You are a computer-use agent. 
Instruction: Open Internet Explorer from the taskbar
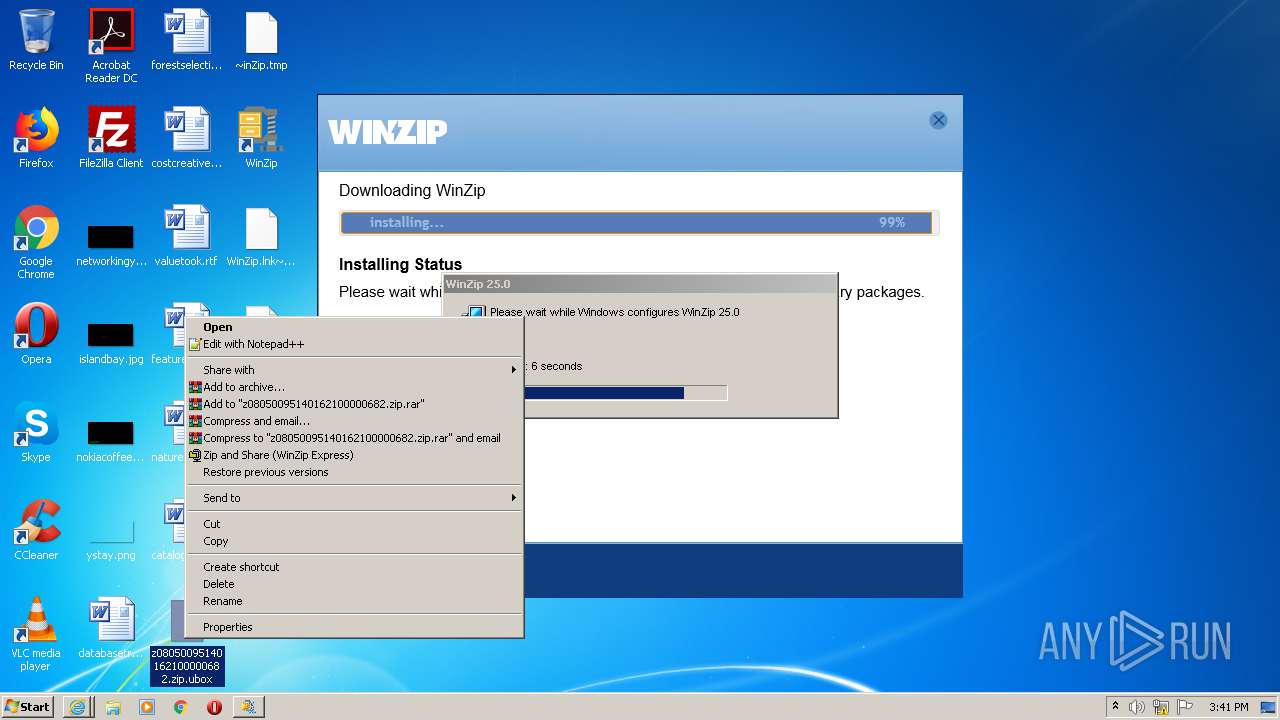point(78,707)
